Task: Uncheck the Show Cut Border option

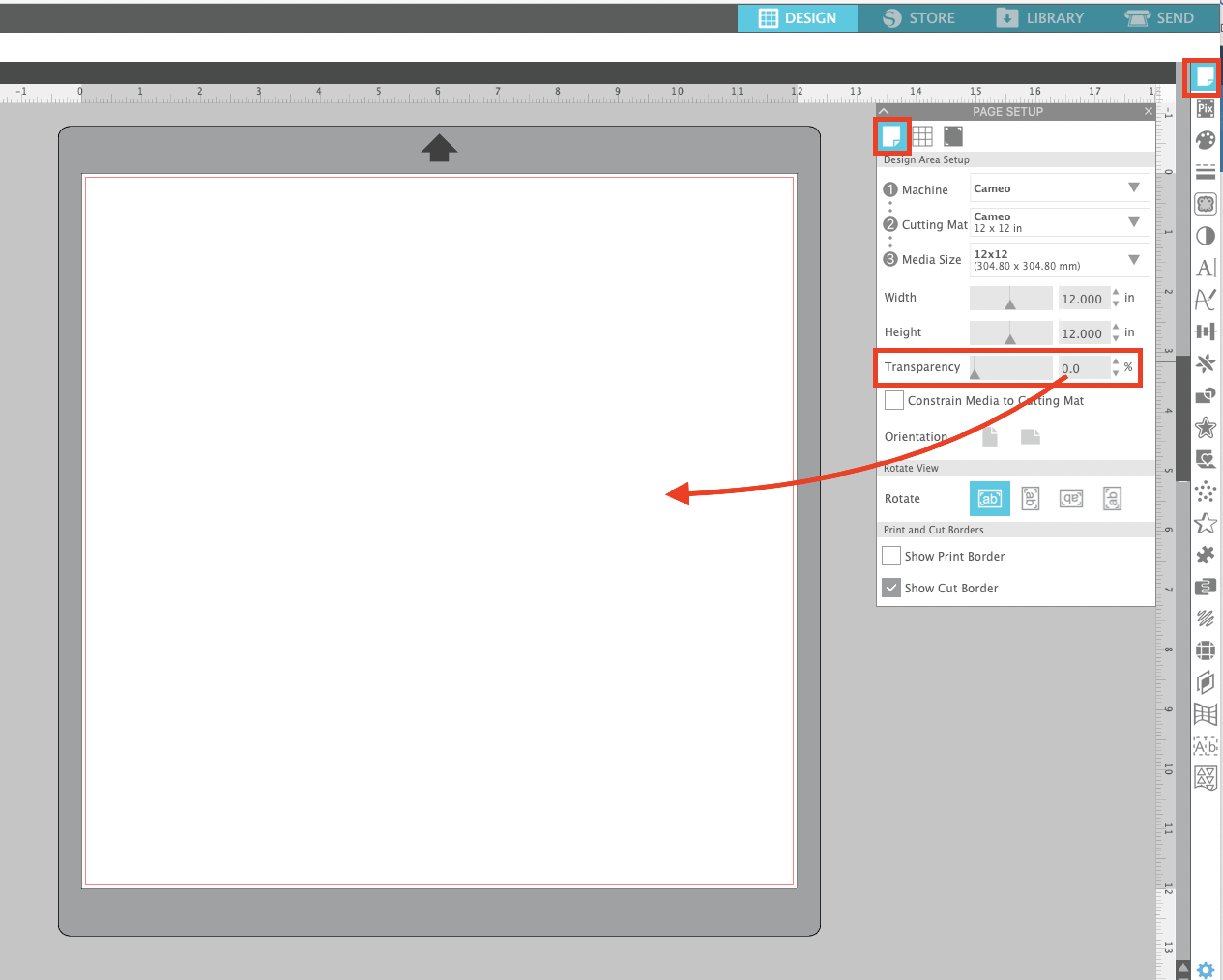Action: point(890,588)
